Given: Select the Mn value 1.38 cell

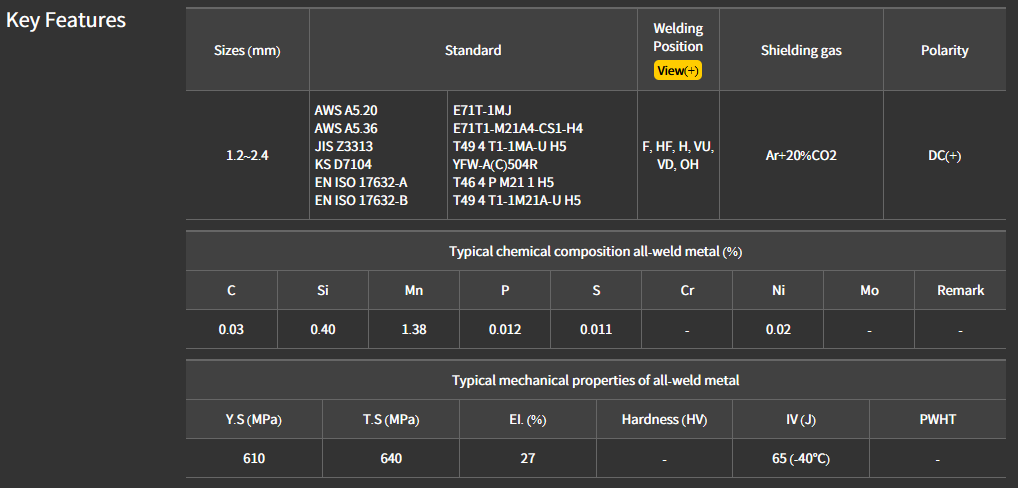Looking at the screenshot, I should (x=414, y=329).
